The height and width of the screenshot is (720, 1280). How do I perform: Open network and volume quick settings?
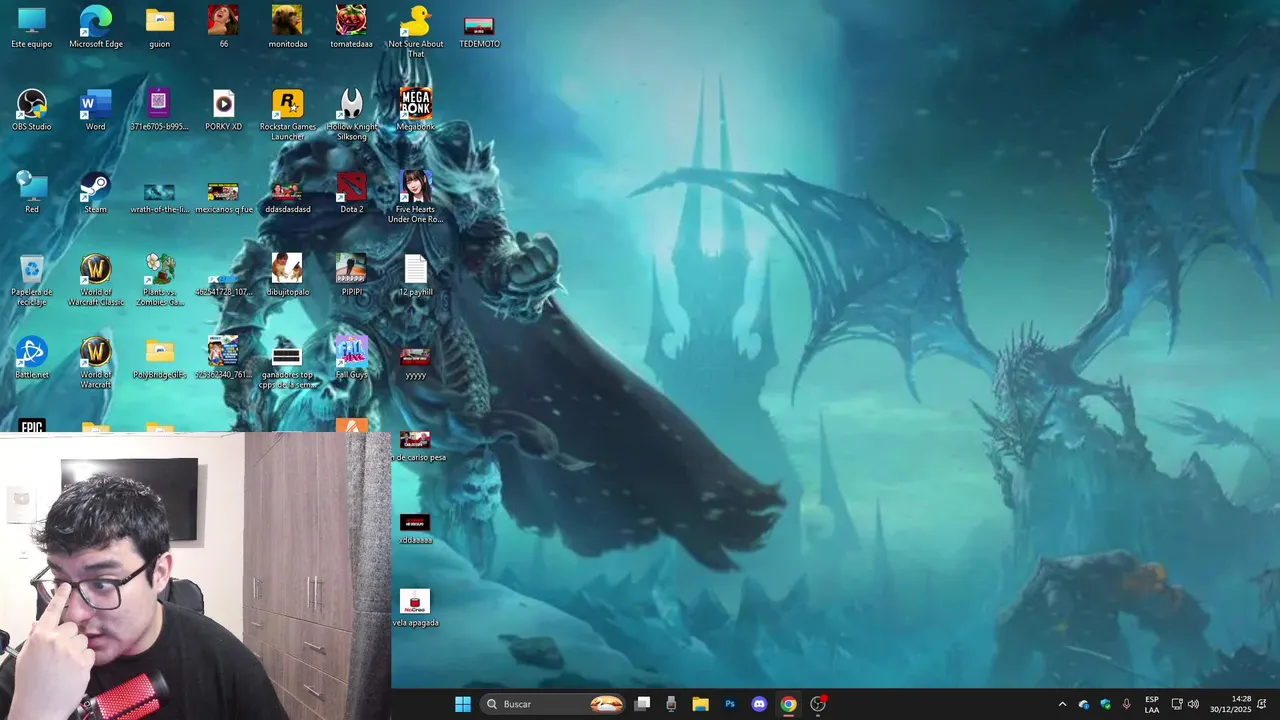[x=1185, y=704]
